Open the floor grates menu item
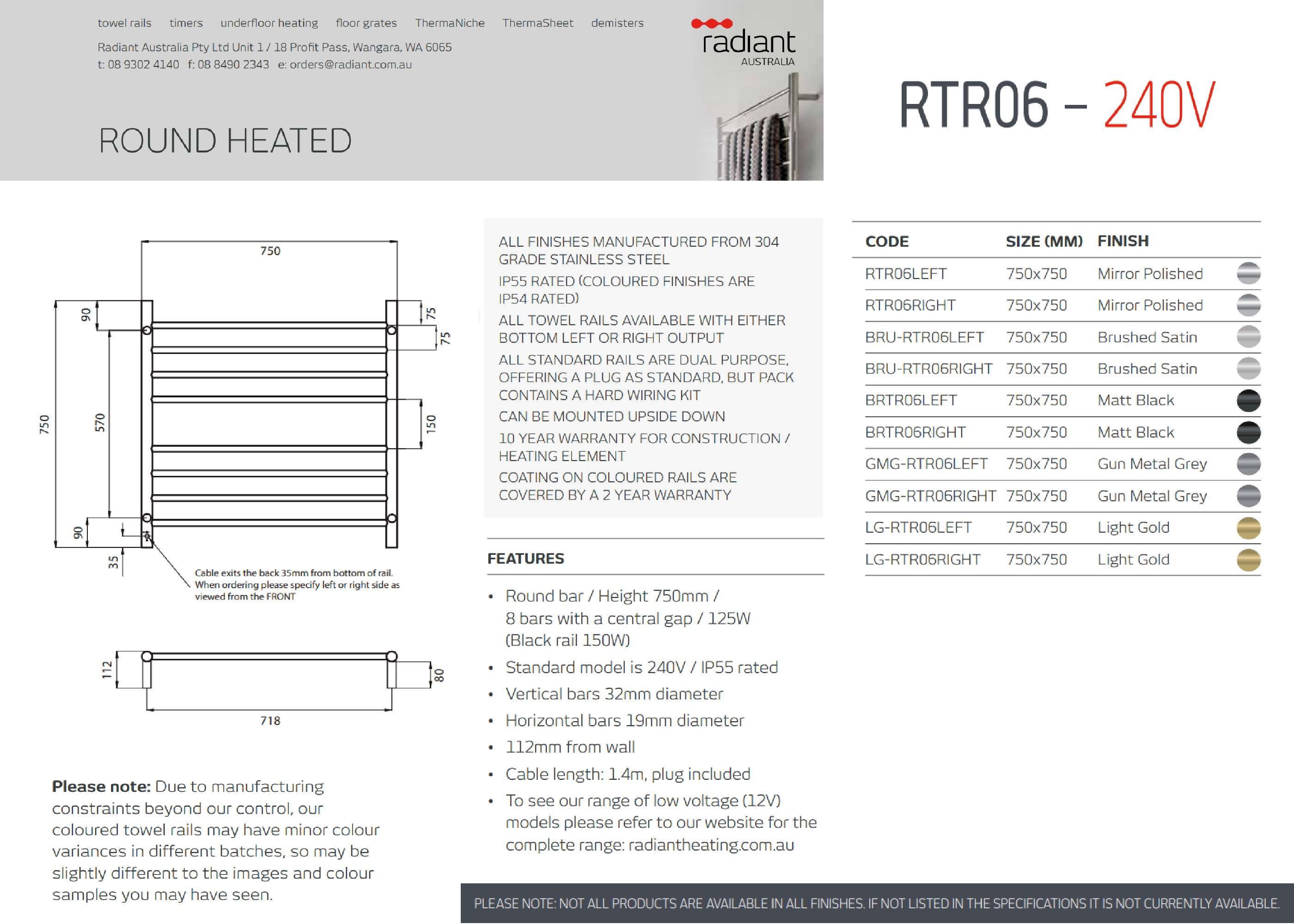This screenshot has height=924, width=1294. (366, 23)
